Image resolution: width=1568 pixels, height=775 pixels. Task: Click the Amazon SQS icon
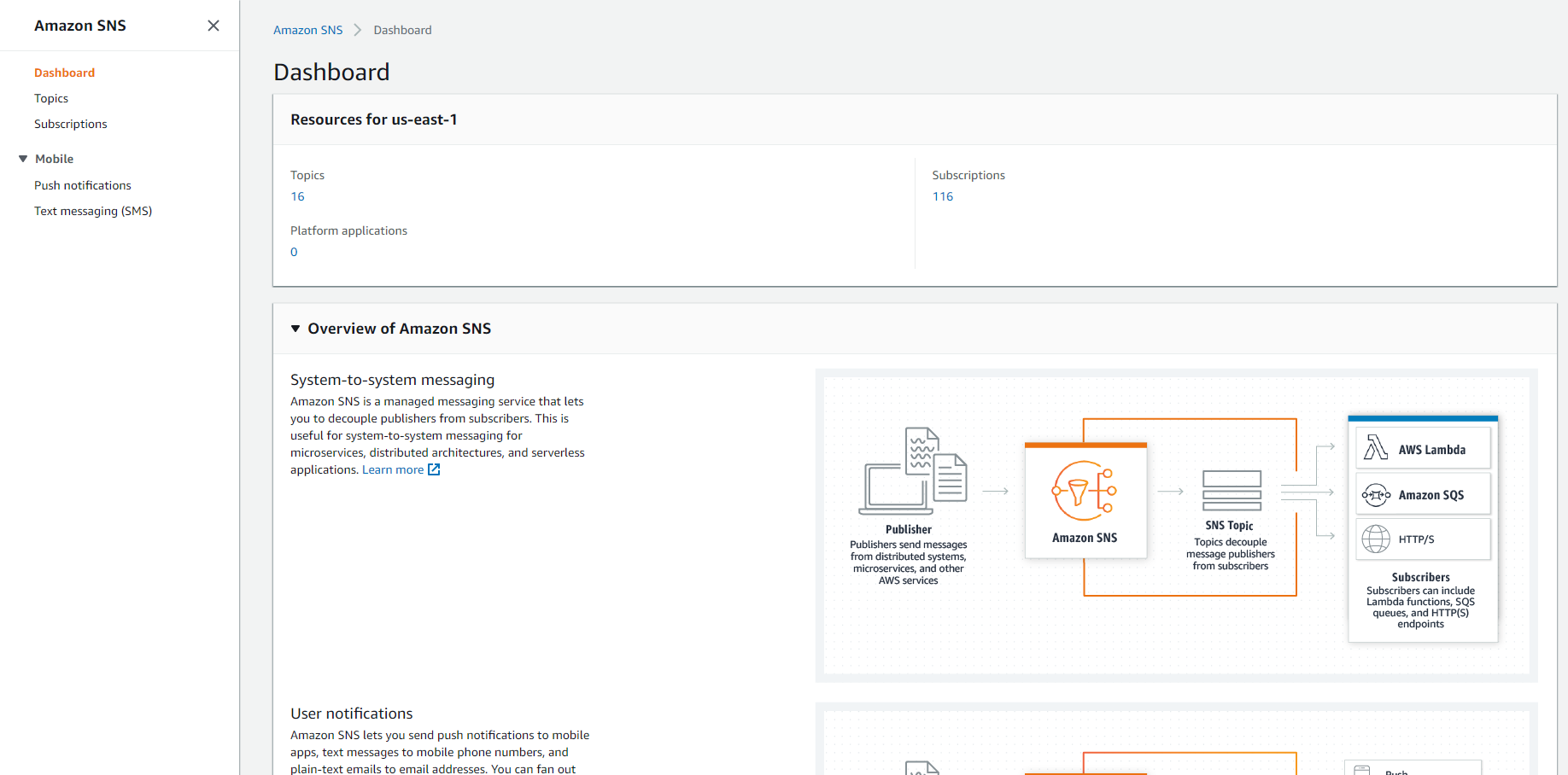point(1376,495)
